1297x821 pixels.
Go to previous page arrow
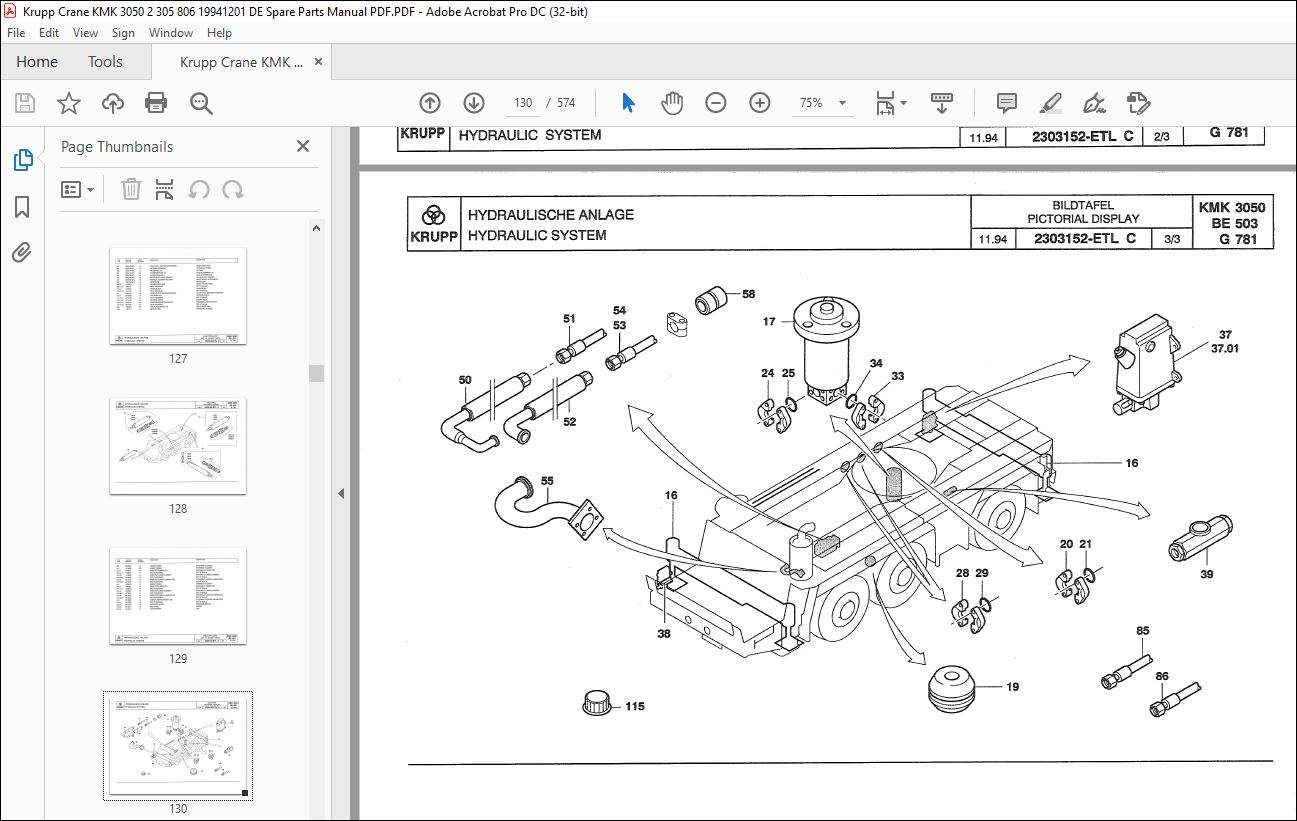click(430, 103)
